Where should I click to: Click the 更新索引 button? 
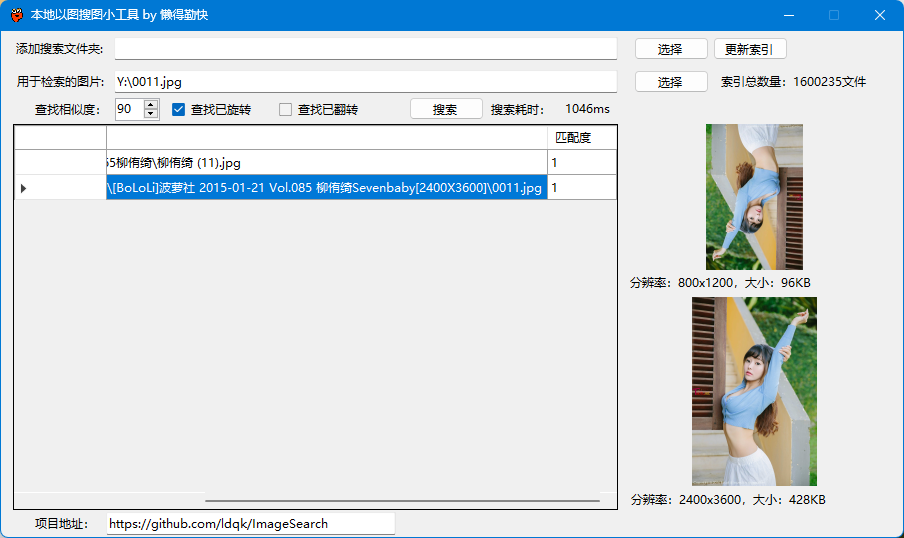click(x=756, y=49)
